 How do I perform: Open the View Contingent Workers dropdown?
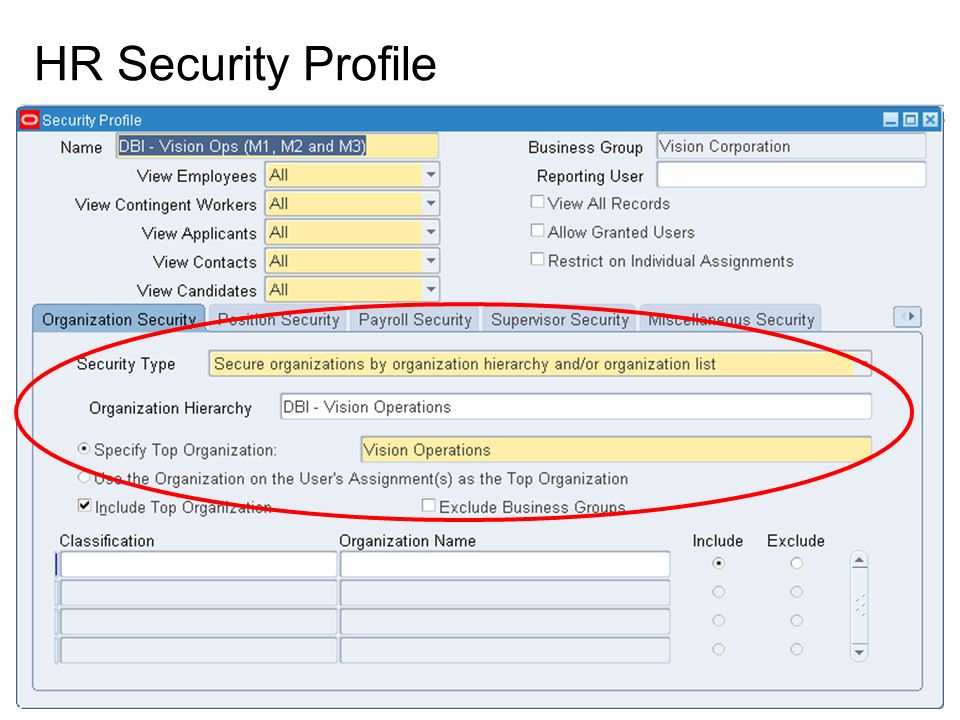pyautogui.click(x=431, y=203)
